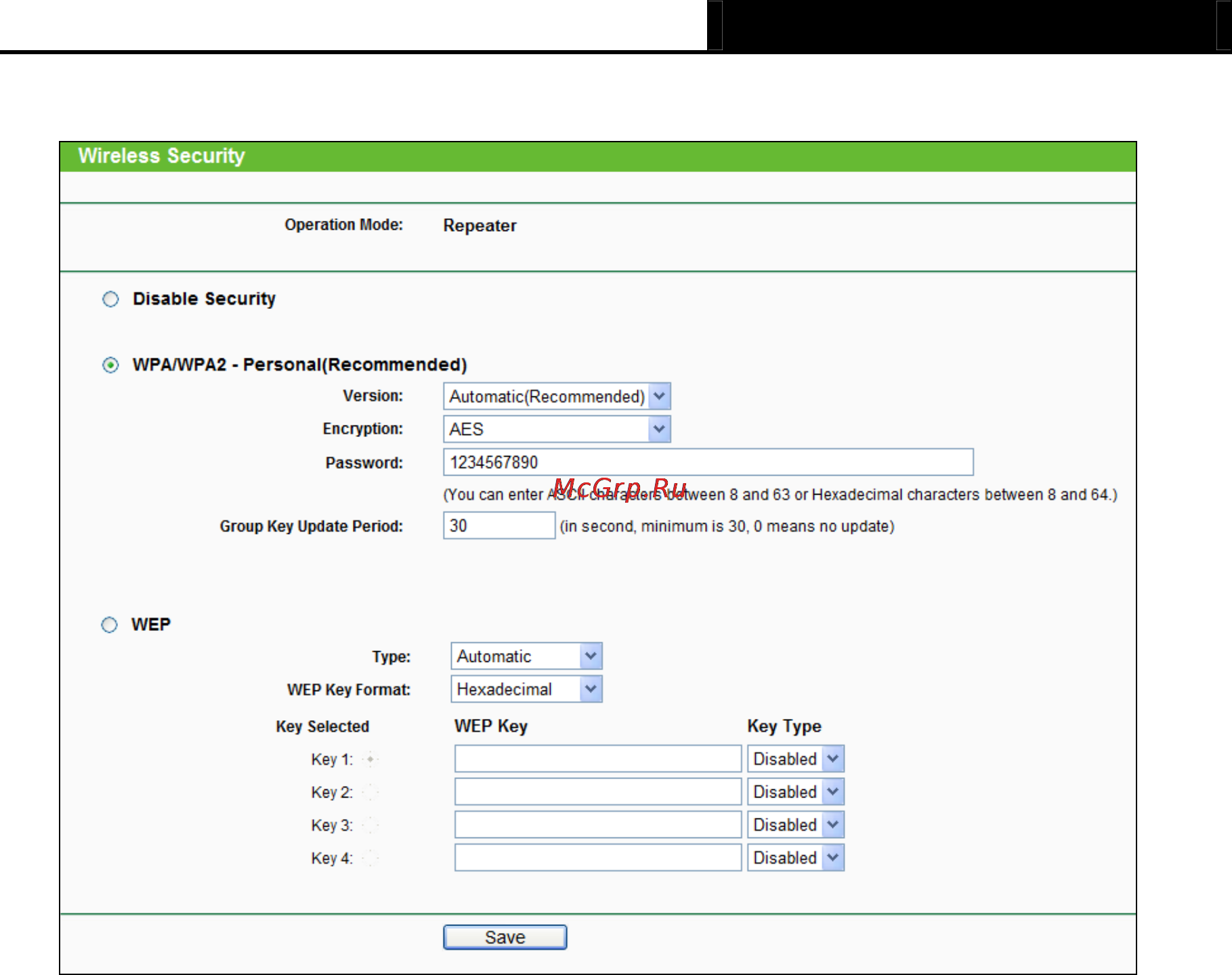
Task: Select Key 3 radio button
Action: 370,825
